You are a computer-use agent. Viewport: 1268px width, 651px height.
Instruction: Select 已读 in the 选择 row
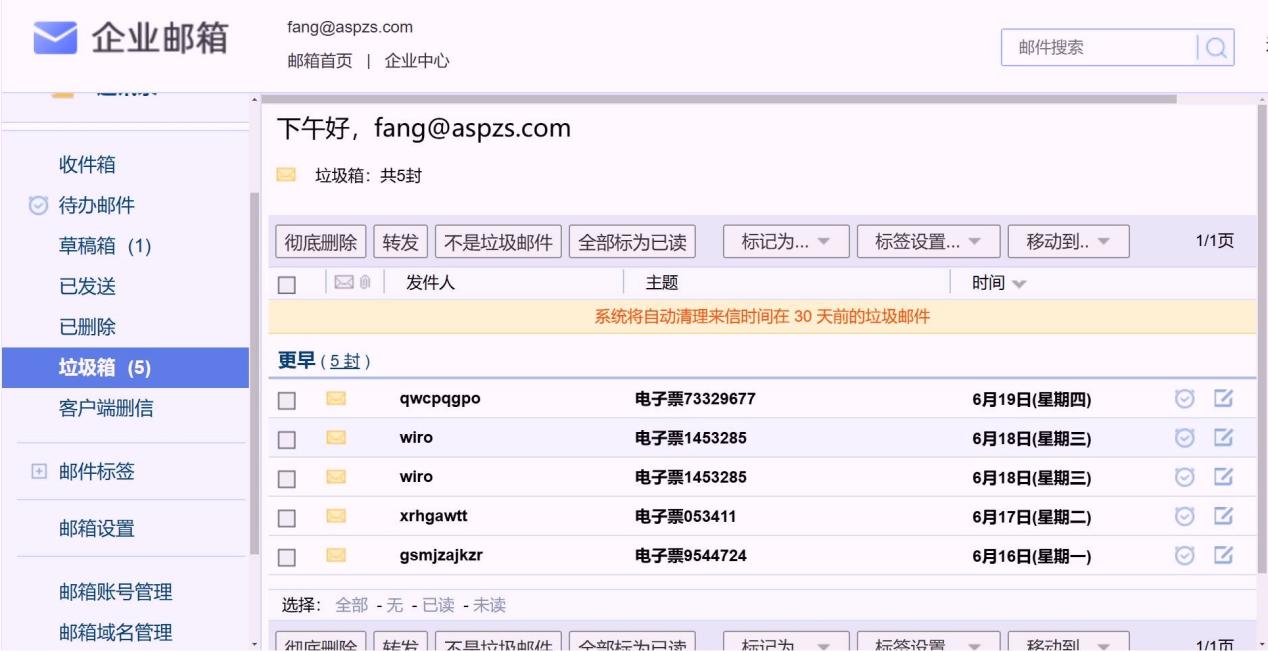tap(438, 605)
